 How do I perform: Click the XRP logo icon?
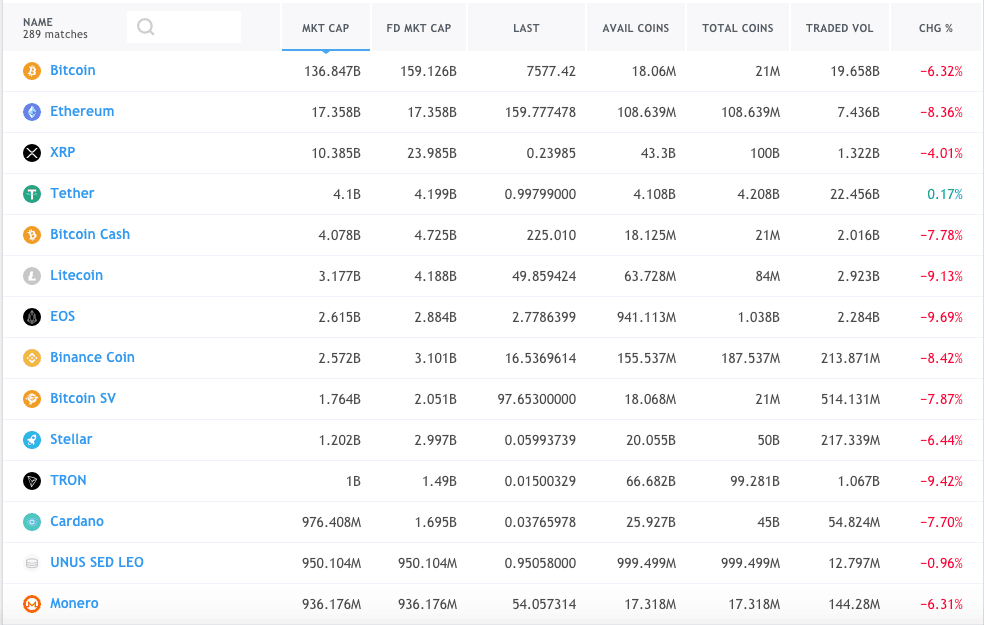click(x=32, y=153)
